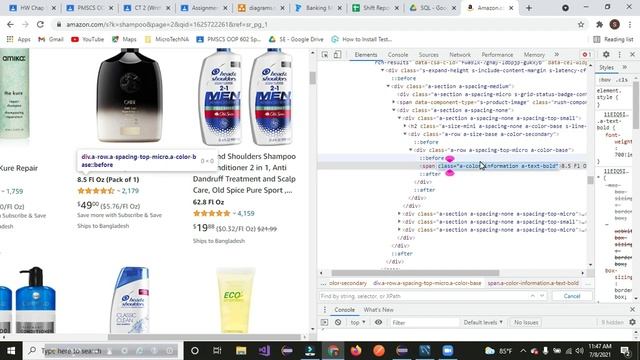Expand the h2 a-size-mini node
640x360 pixels.
(x=405, y=126)
